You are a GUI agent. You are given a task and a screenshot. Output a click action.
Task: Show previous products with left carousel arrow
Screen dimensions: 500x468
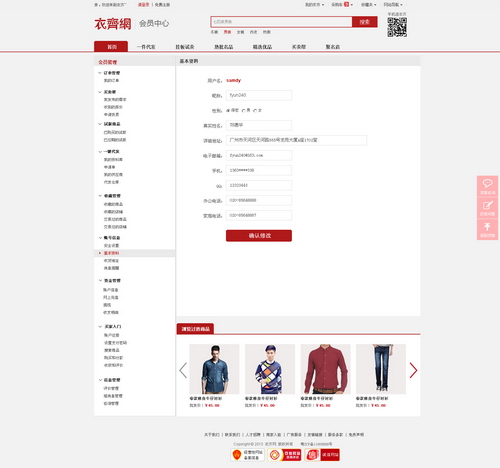[183, 370]
